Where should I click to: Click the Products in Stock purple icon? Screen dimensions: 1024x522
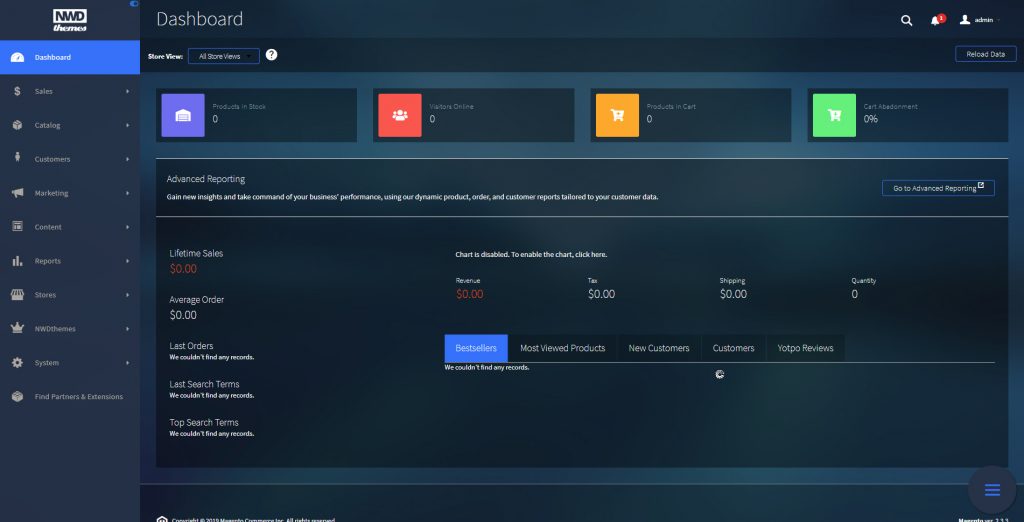183,115
